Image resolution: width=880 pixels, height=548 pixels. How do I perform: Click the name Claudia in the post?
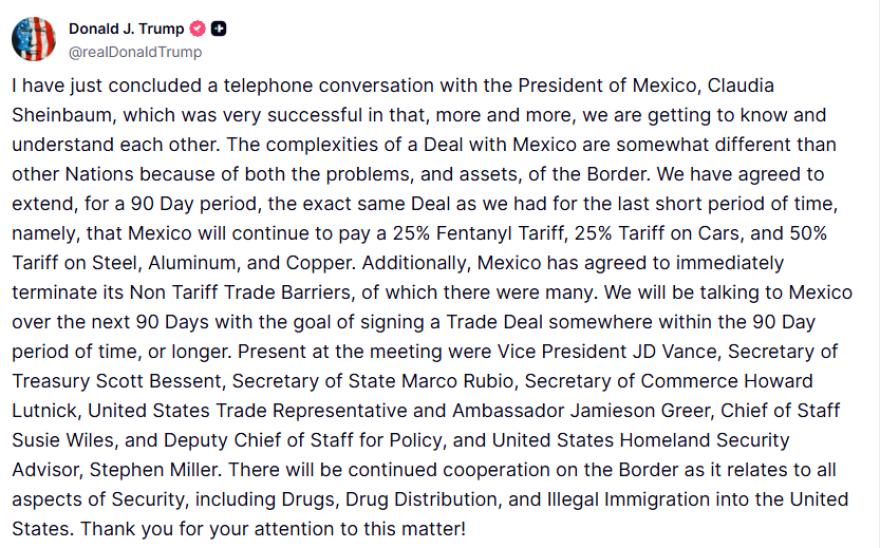click(x=741, y=85)
